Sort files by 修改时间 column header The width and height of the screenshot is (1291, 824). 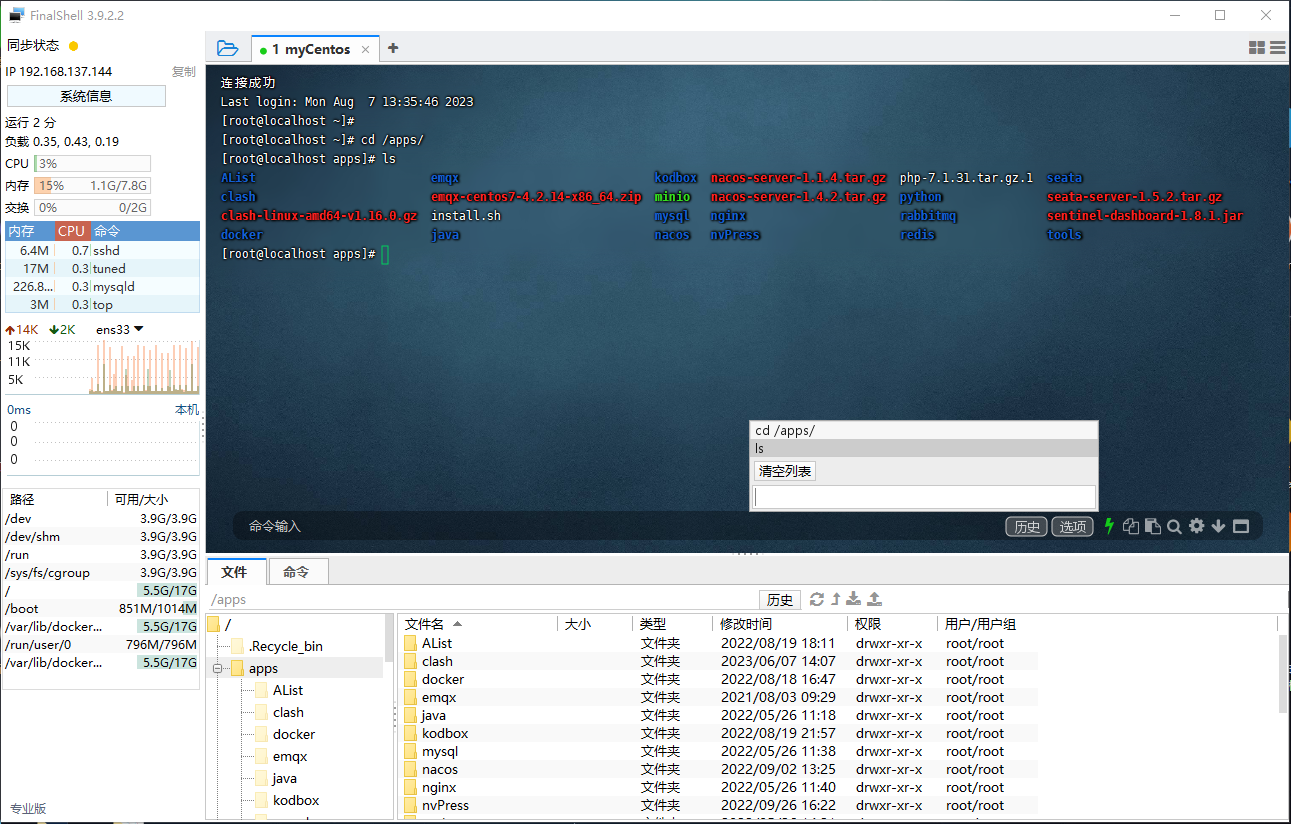pos(779,624)
